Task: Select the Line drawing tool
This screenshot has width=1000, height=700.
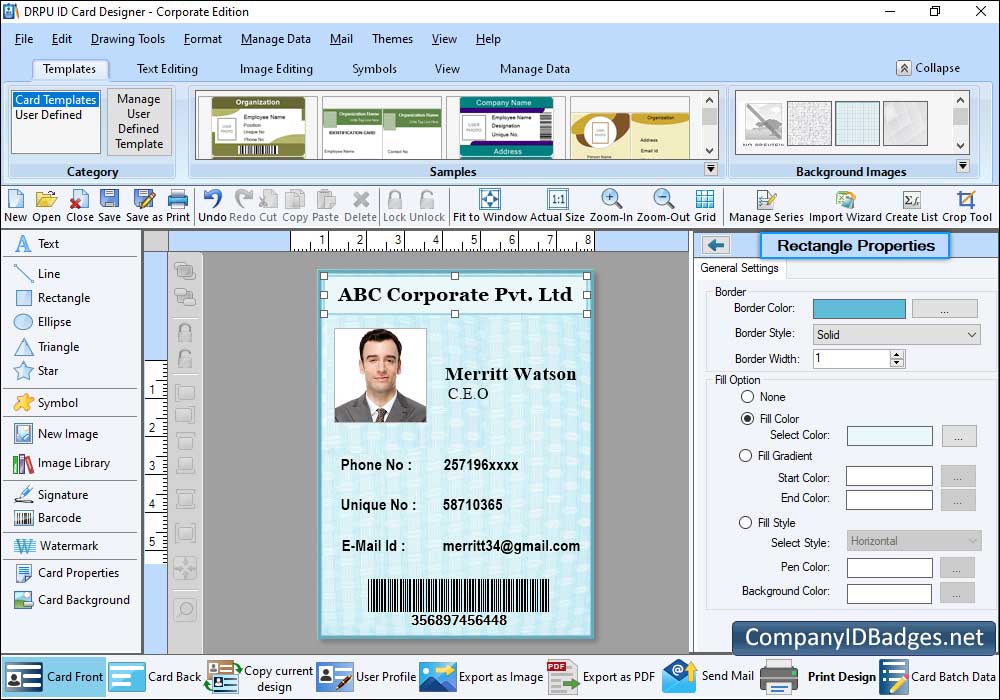Action: (37, 273)
